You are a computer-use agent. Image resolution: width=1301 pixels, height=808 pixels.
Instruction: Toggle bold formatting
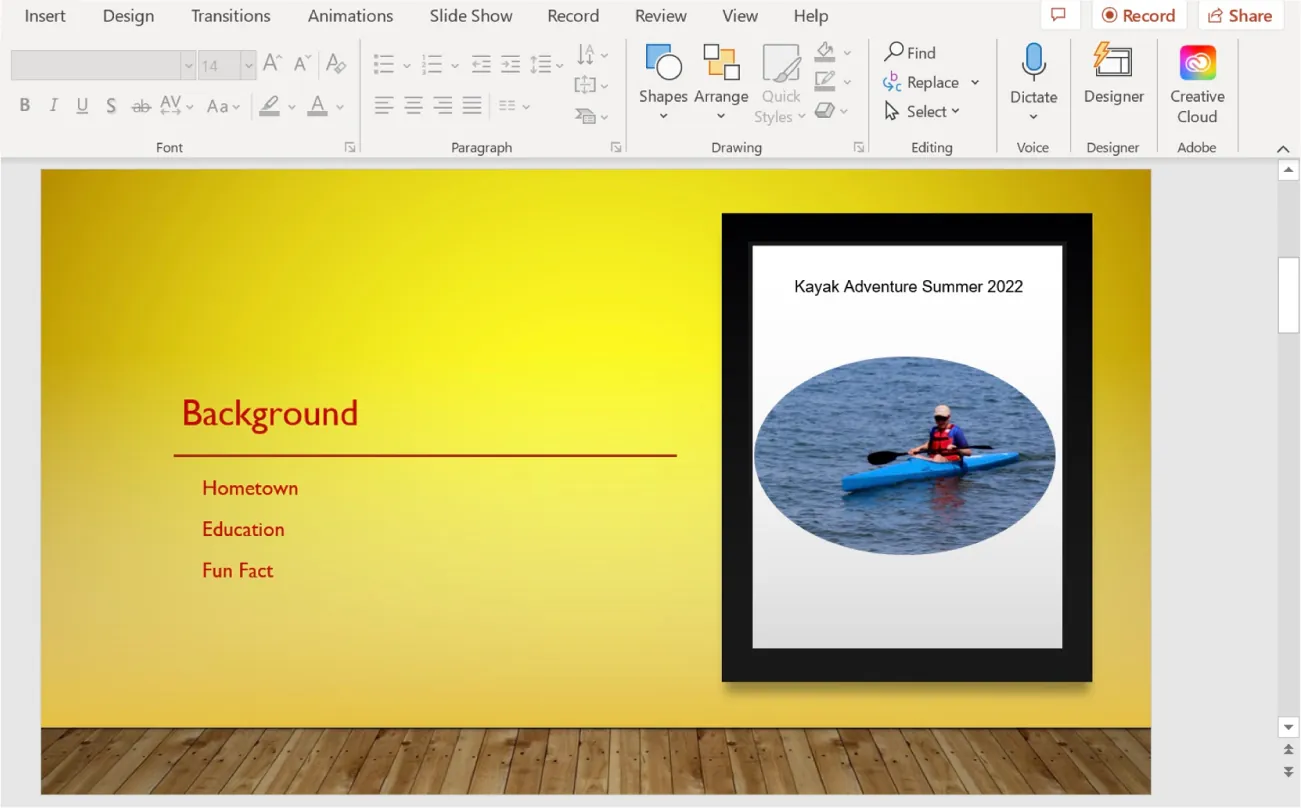coord(24,104)
